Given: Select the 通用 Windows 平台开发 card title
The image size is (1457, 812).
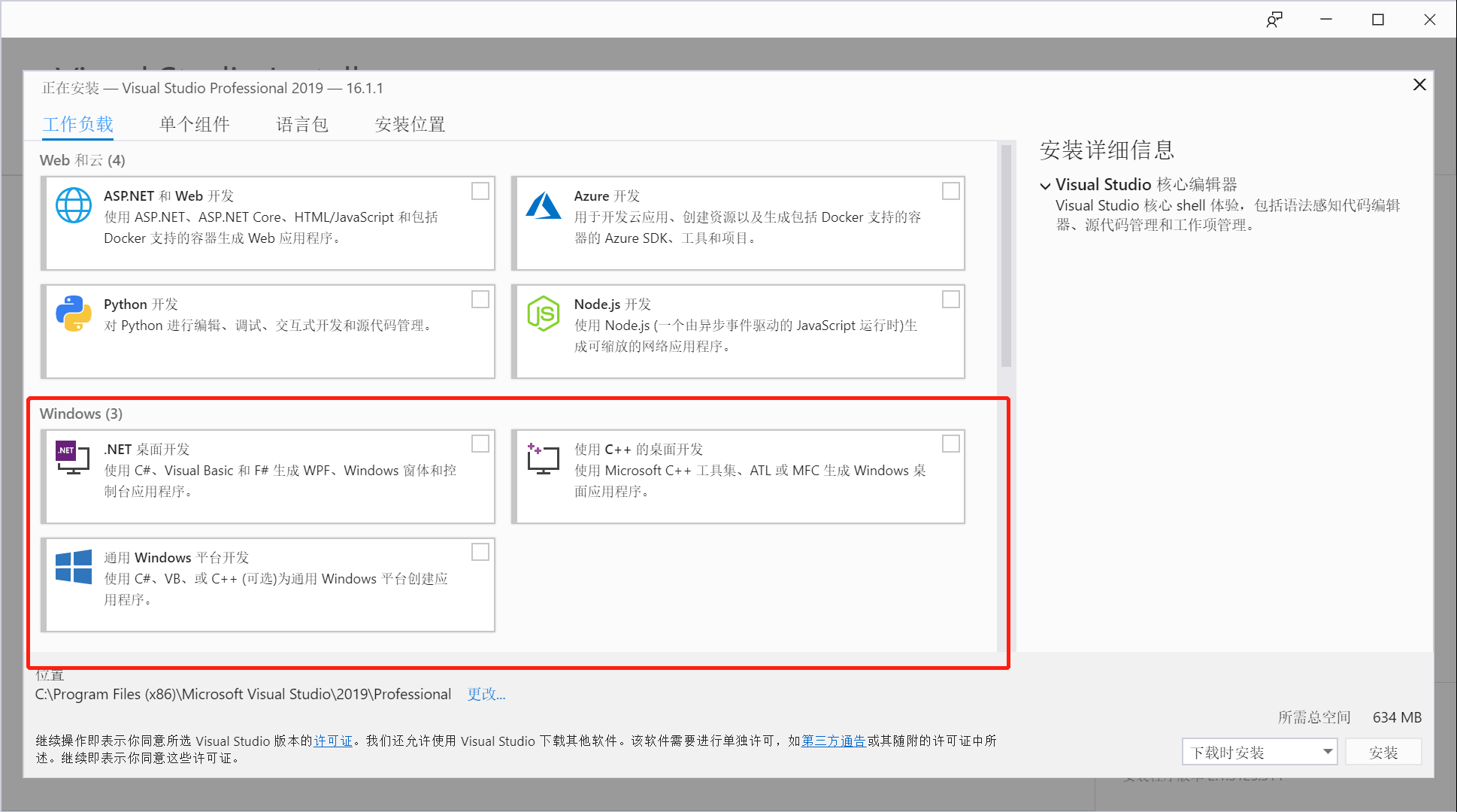Looking at the screenshot, I should [x=177, y=557].
